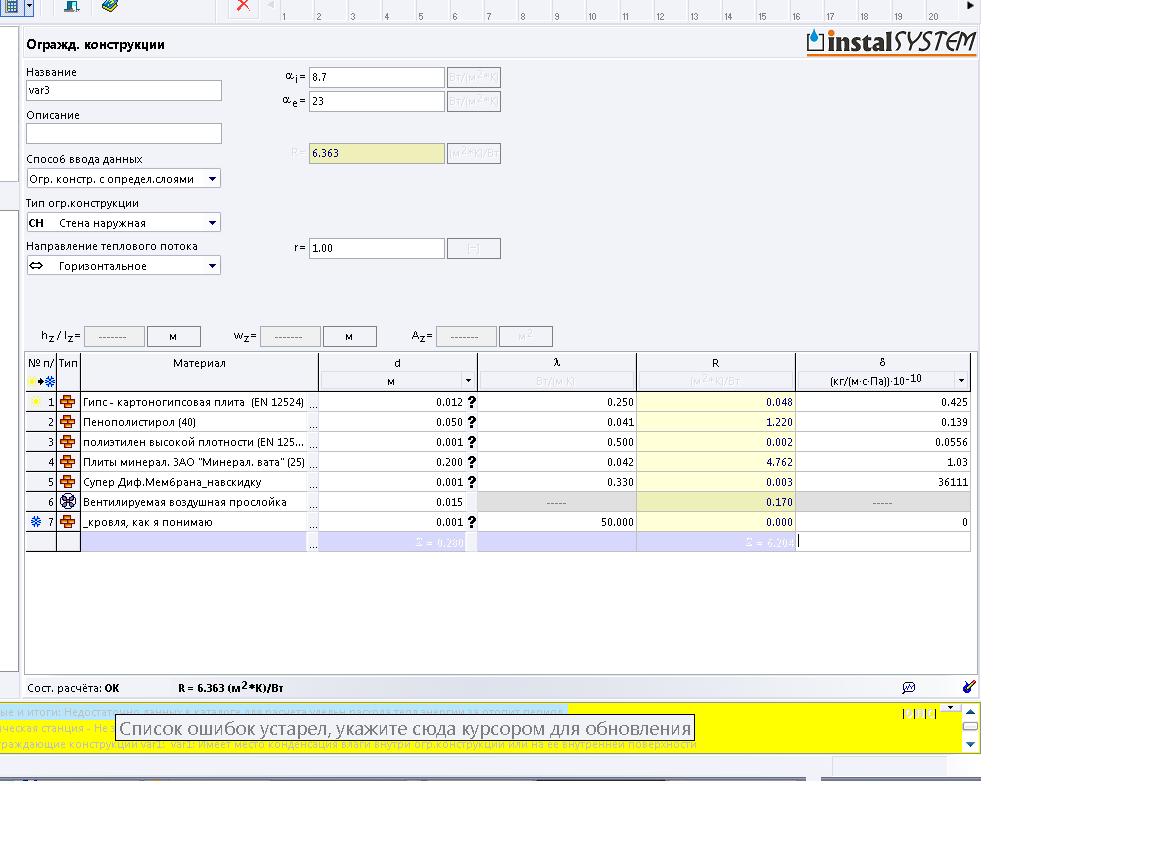Click the ellipsis button for Гипс - картоногипсовая плита

(x=313, y=403)
